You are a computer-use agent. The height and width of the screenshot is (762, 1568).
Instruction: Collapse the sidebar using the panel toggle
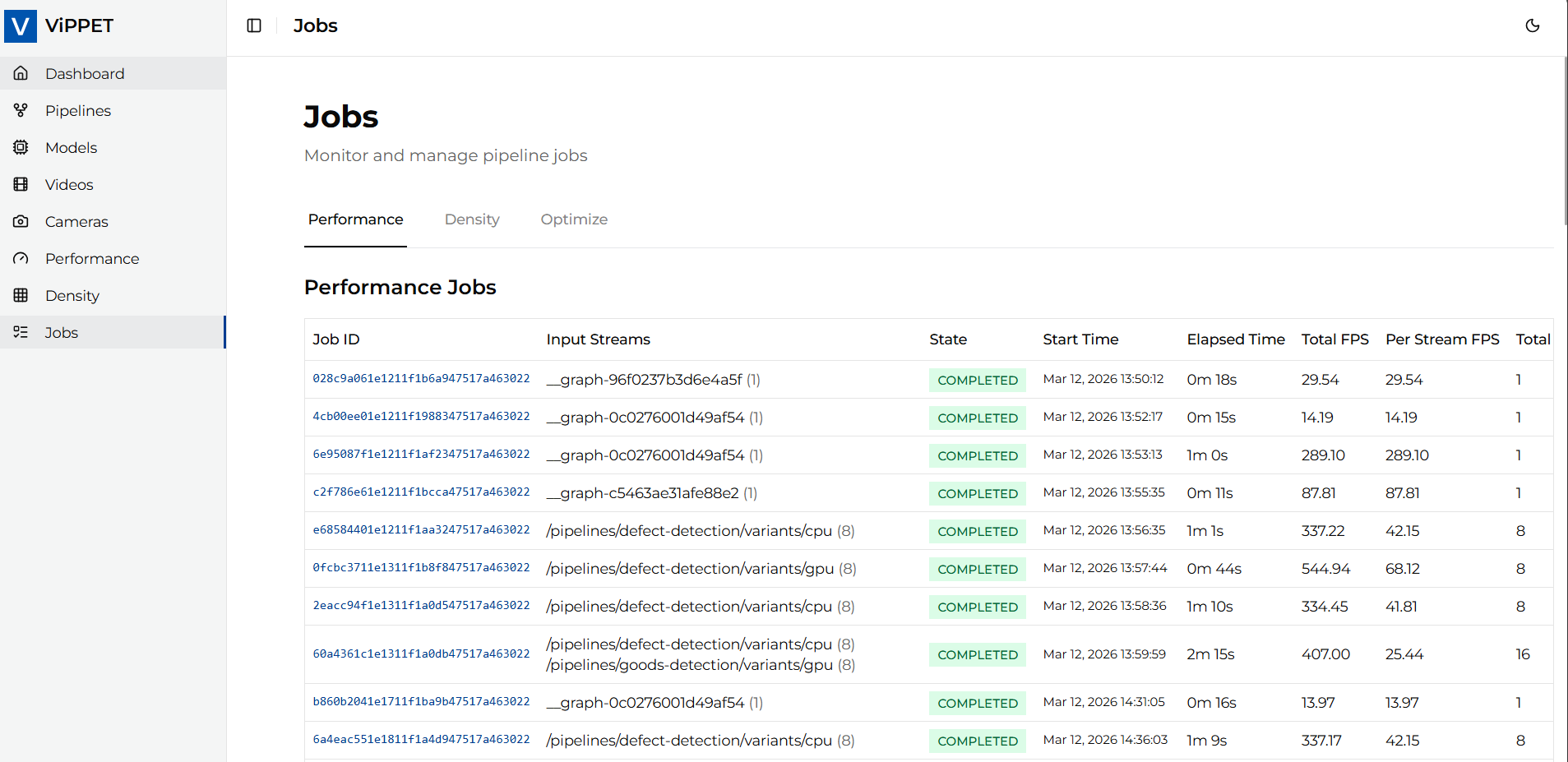253,25
